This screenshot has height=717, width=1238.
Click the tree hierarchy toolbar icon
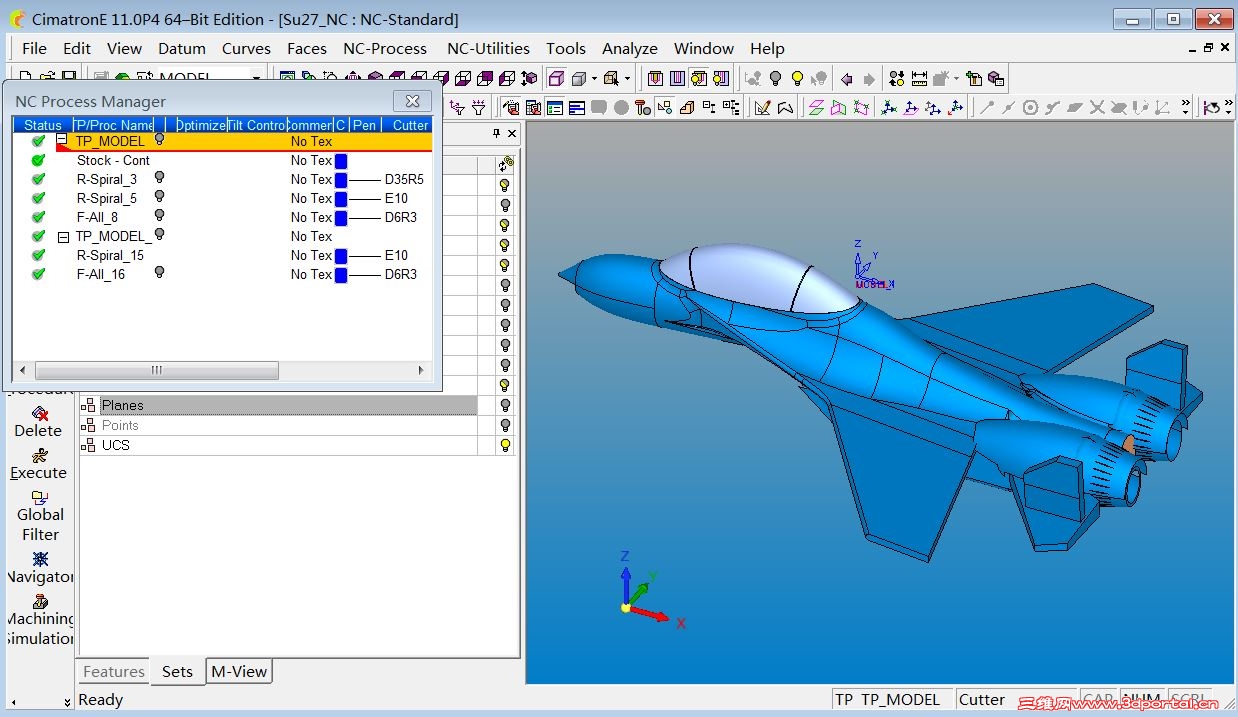point(731,107)
